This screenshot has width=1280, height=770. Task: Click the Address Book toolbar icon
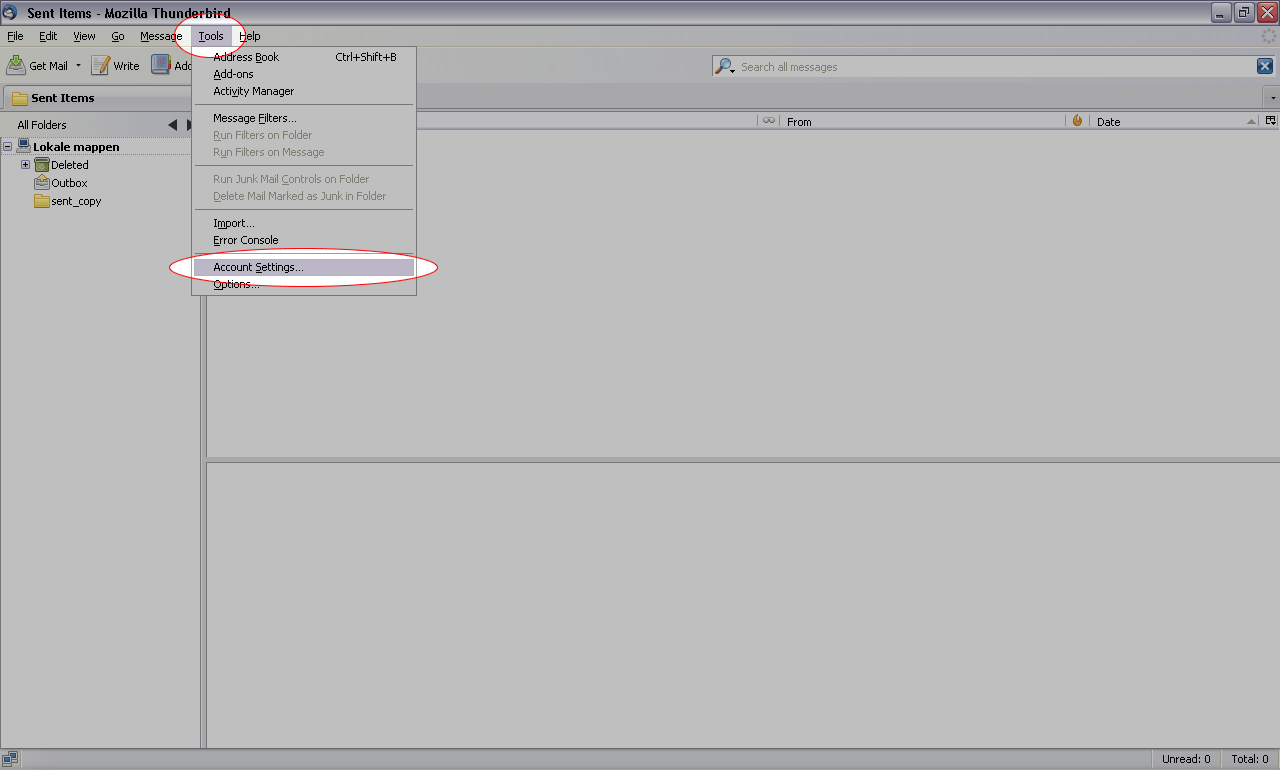161,65
